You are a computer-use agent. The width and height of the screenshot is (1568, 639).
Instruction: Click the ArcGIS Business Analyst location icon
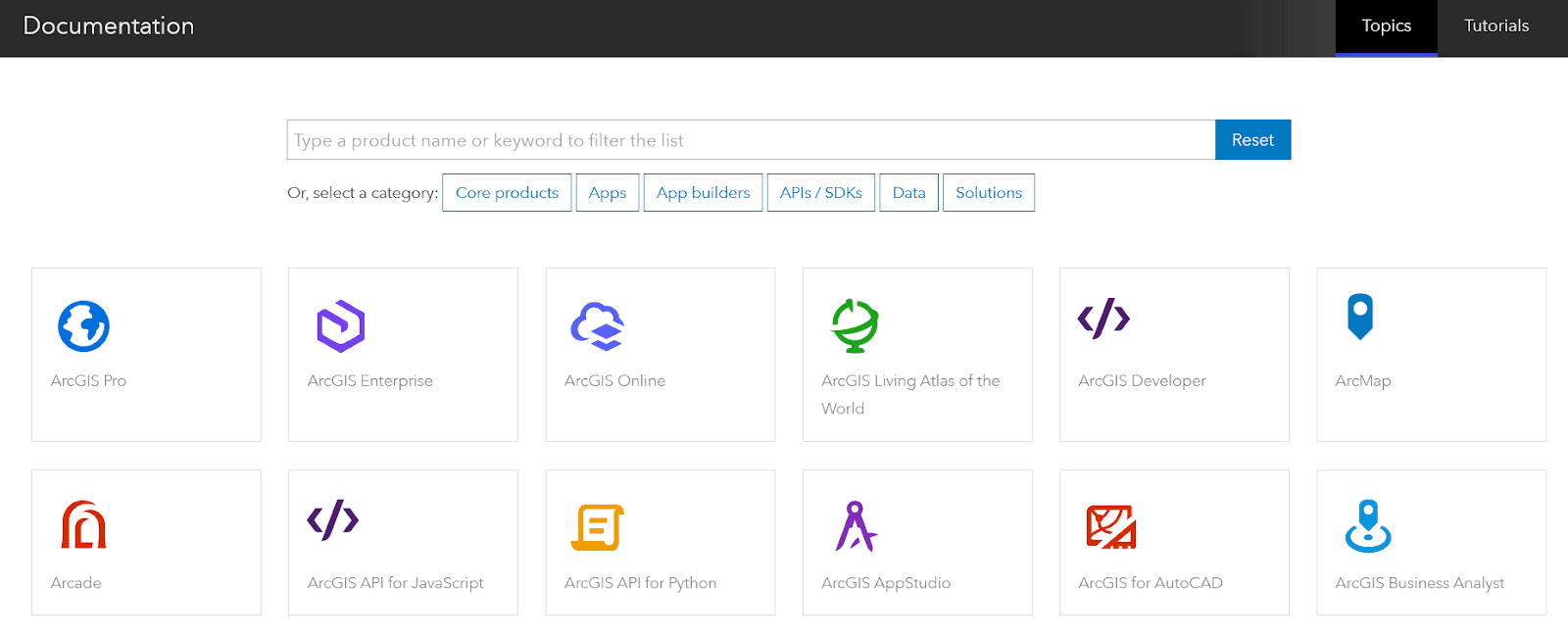point(1368,526)
